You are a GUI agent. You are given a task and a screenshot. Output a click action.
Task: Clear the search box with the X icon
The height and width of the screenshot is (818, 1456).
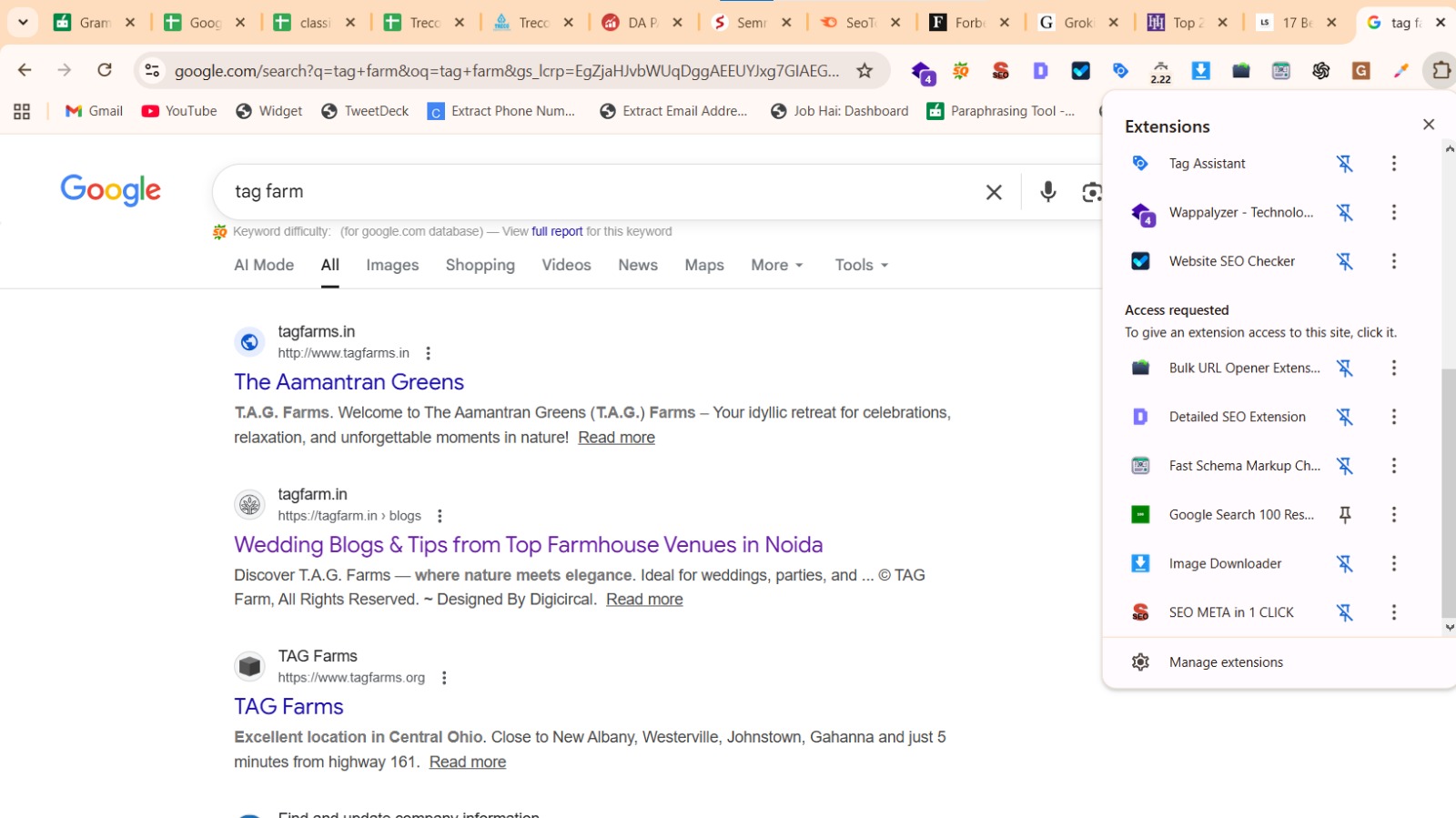994,192
